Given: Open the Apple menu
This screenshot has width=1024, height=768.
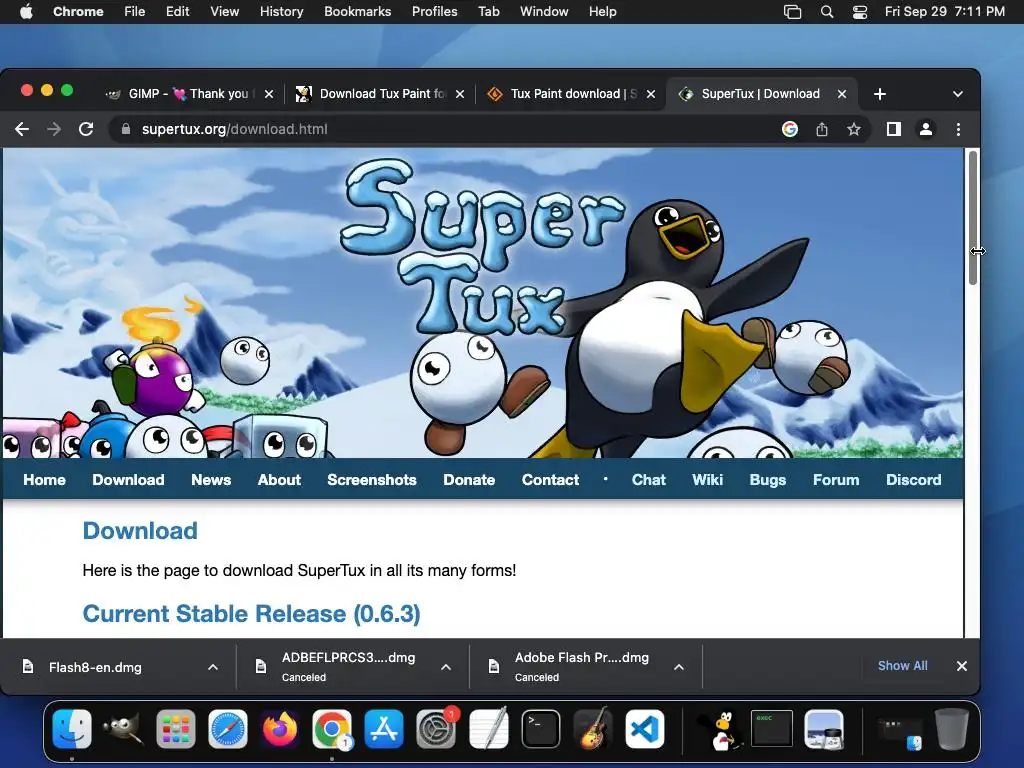Looking at the screenshot, I should click(x=26, y=12).
